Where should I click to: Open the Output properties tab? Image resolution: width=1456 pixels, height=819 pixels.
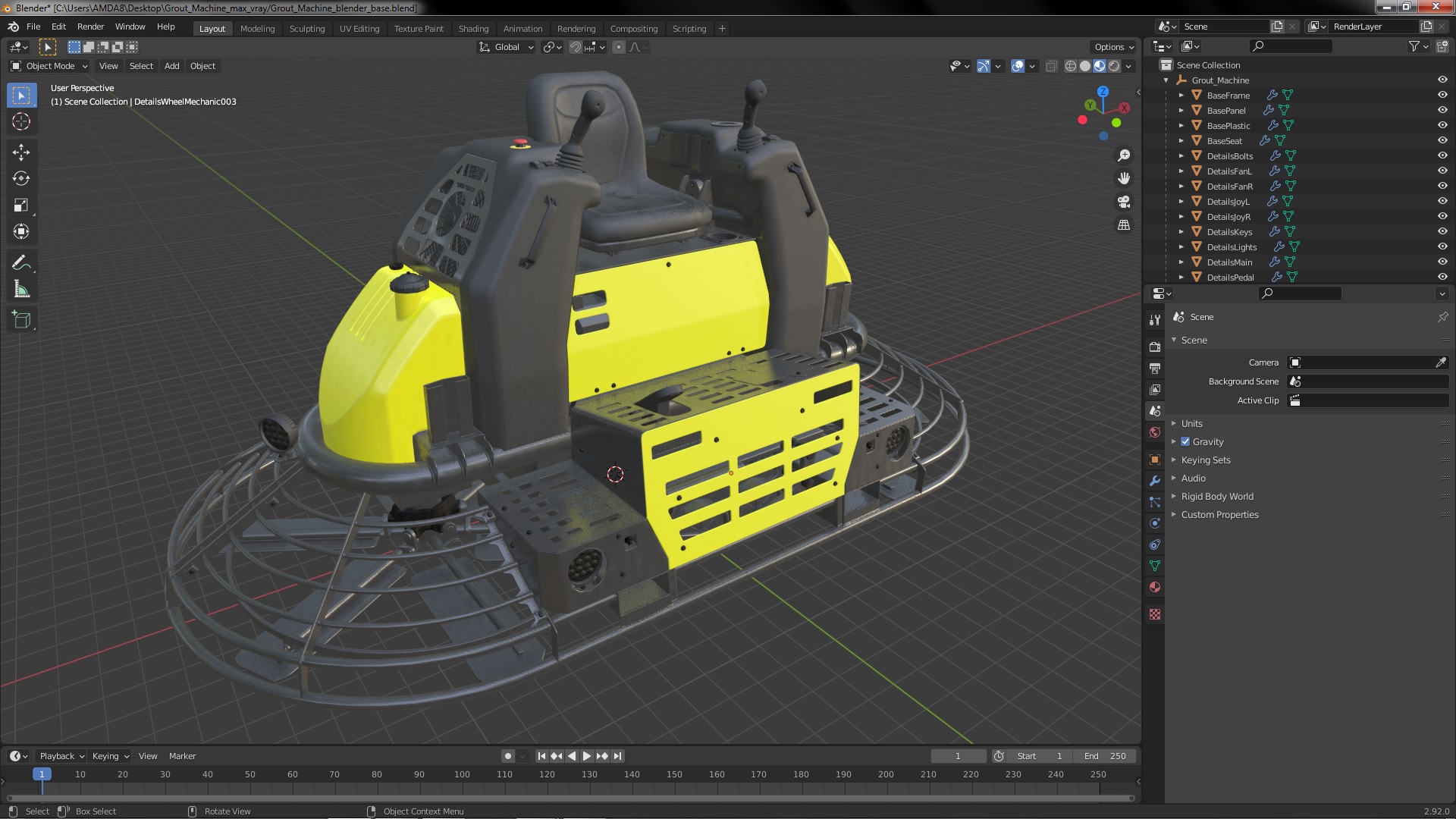(1155, 368)
